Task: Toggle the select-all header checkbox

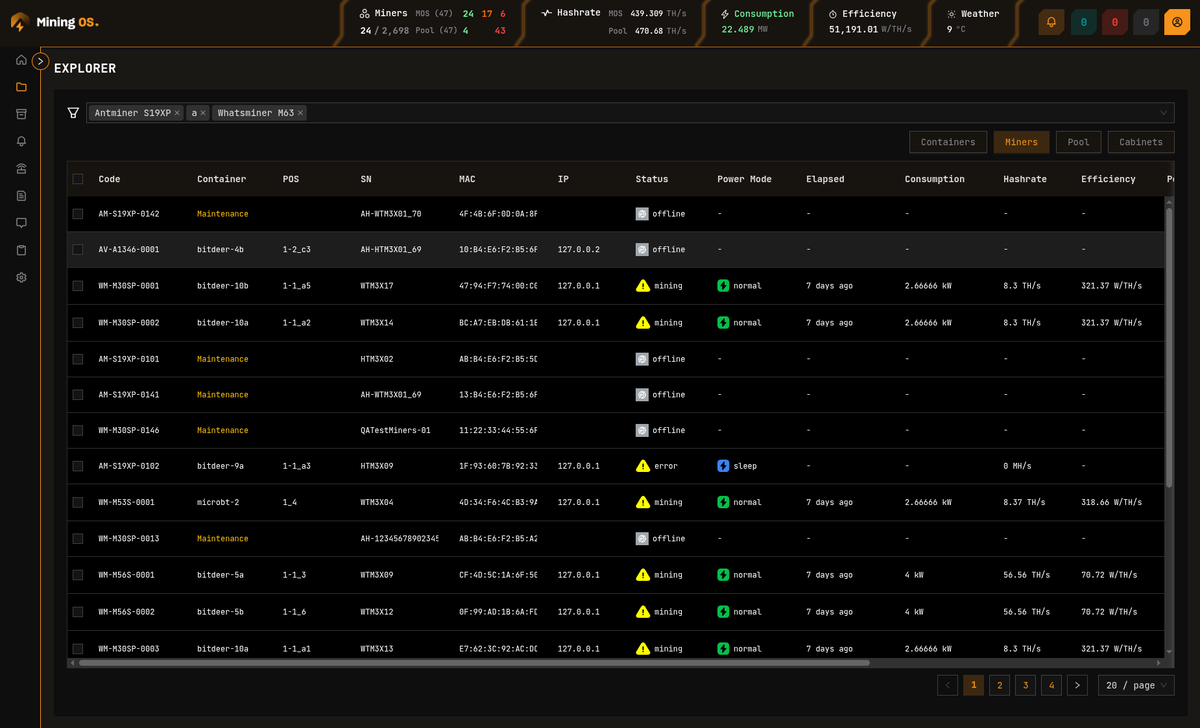Action: [x=78, y=179]
